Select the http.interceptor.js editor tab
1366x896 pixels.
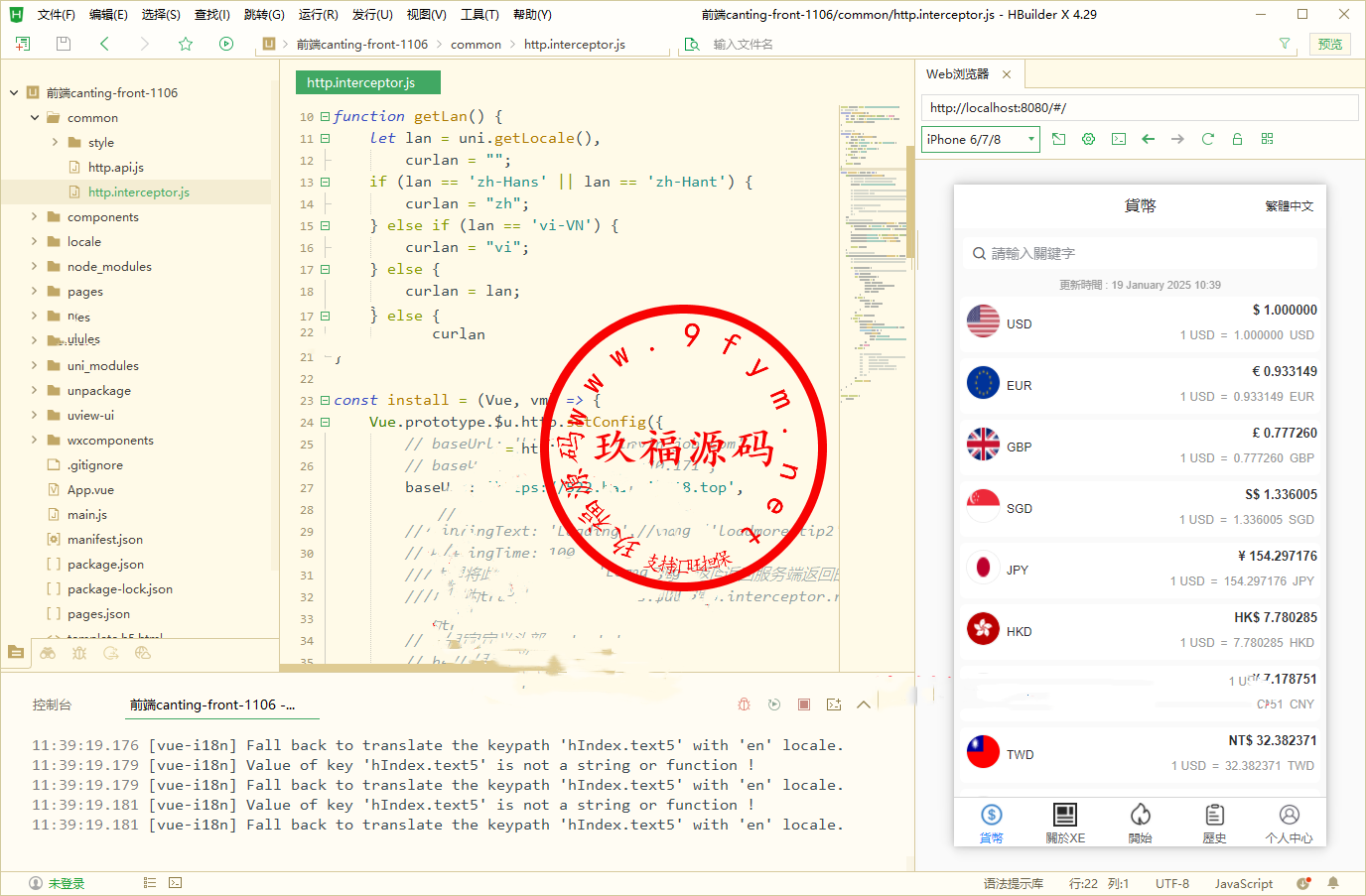point(367,82)
